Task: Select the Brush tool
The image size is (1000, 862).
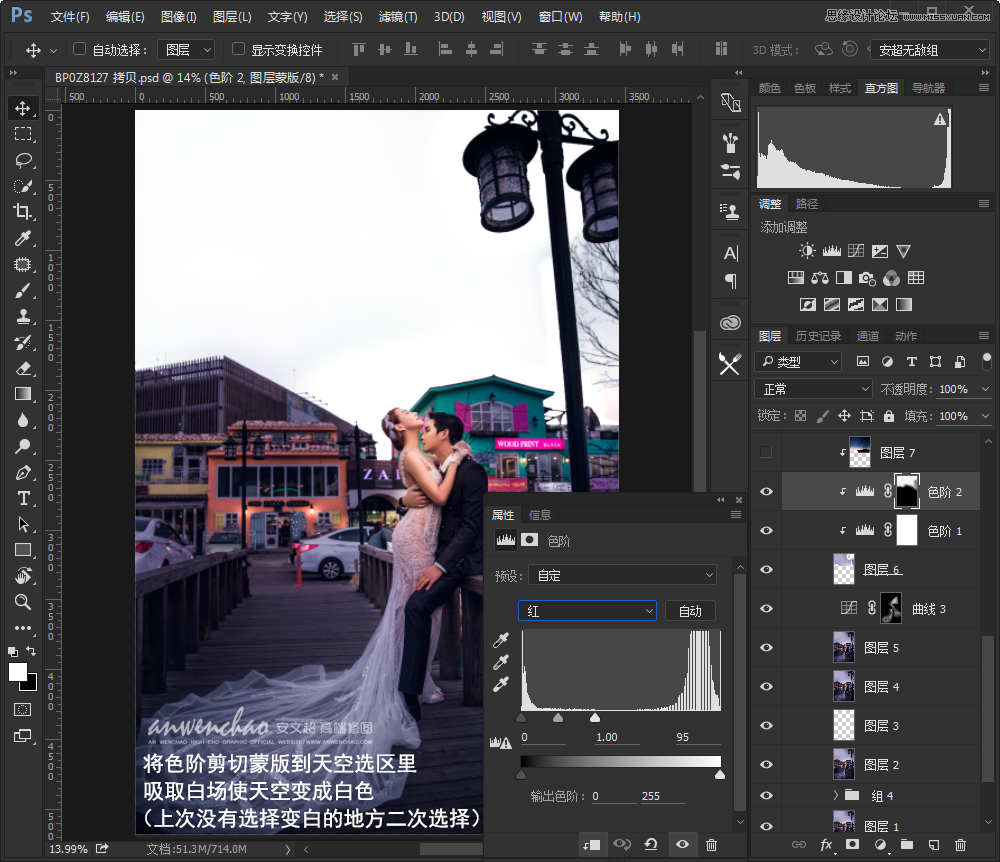Action: pyautogui.click(x=23, y=291)
